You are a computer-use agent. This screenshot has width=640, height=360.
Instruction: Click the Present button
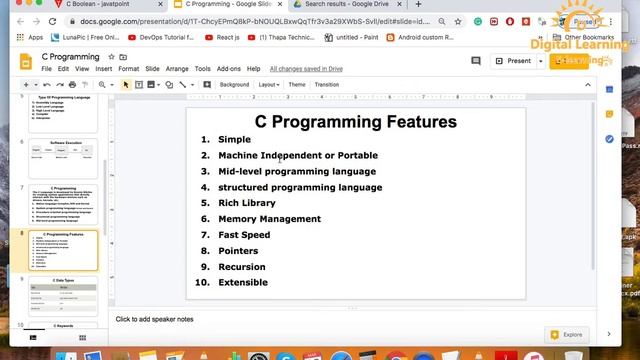513,61
